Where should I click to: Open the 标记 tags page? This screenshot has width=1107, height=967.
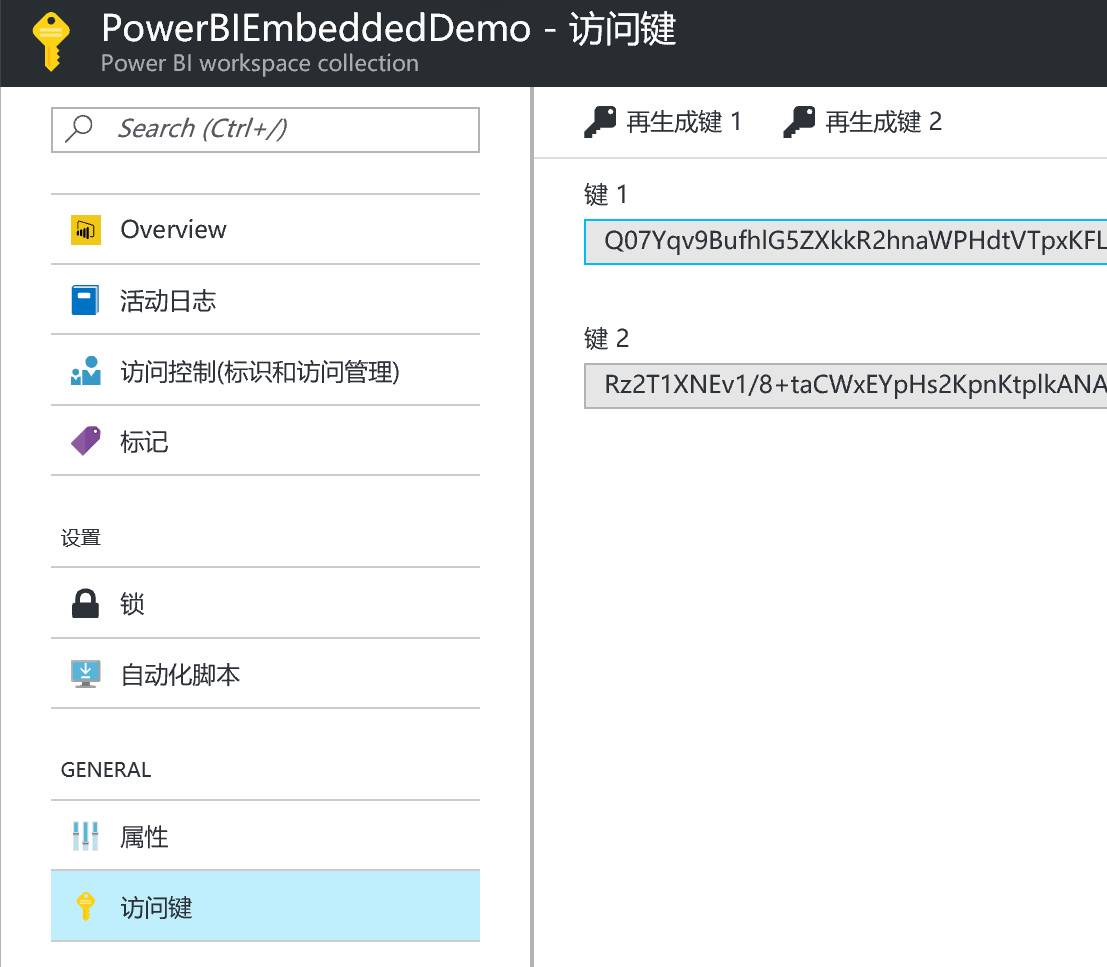pos(265,441)
